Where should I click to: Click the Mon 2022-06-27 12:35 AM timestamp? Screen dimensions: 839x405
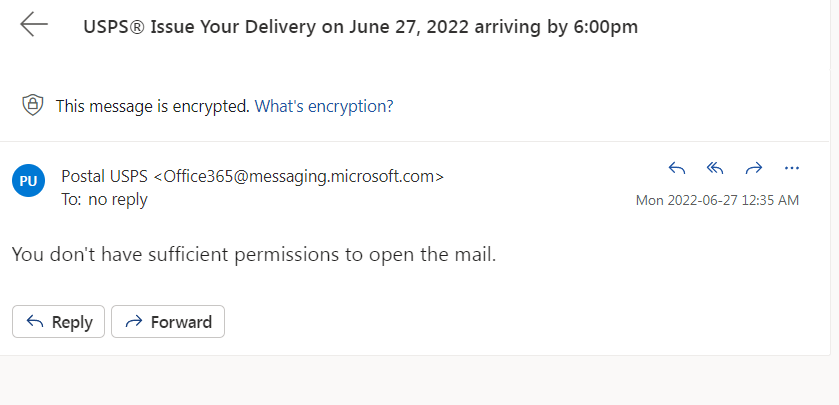click(717, 200)
